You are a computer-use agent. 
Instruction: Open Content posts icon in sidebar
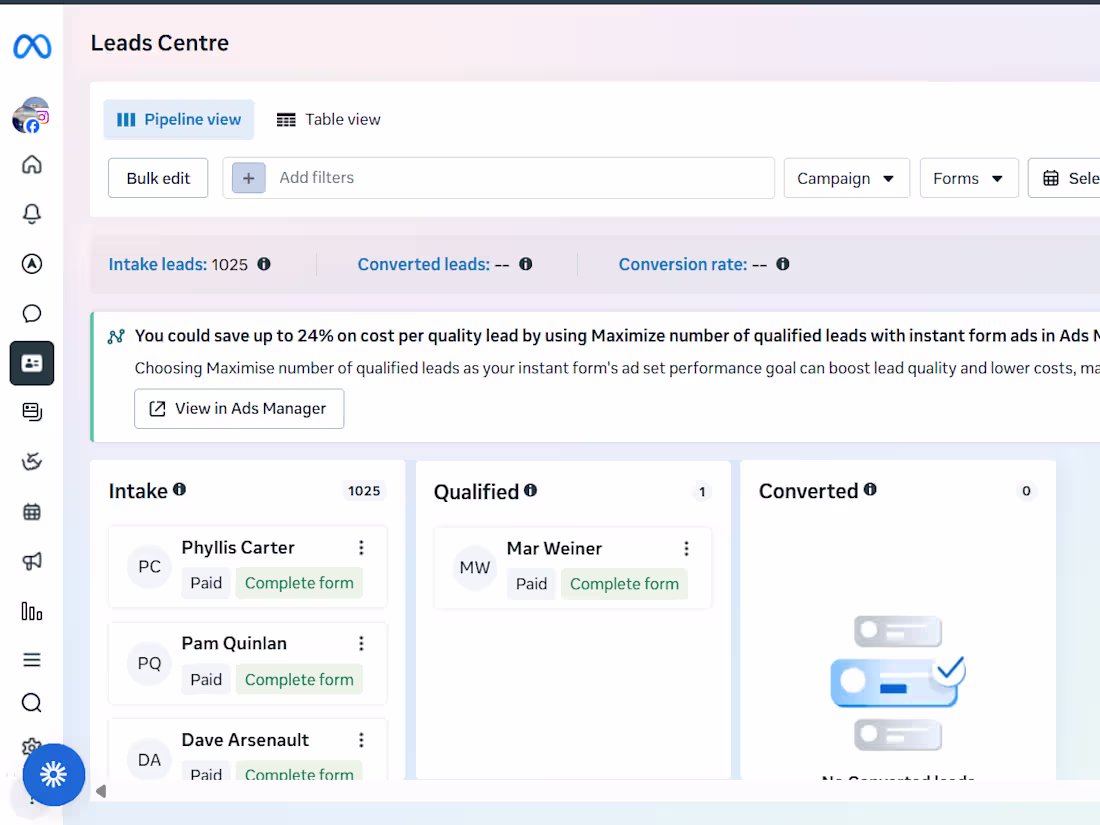coord(32,412)
